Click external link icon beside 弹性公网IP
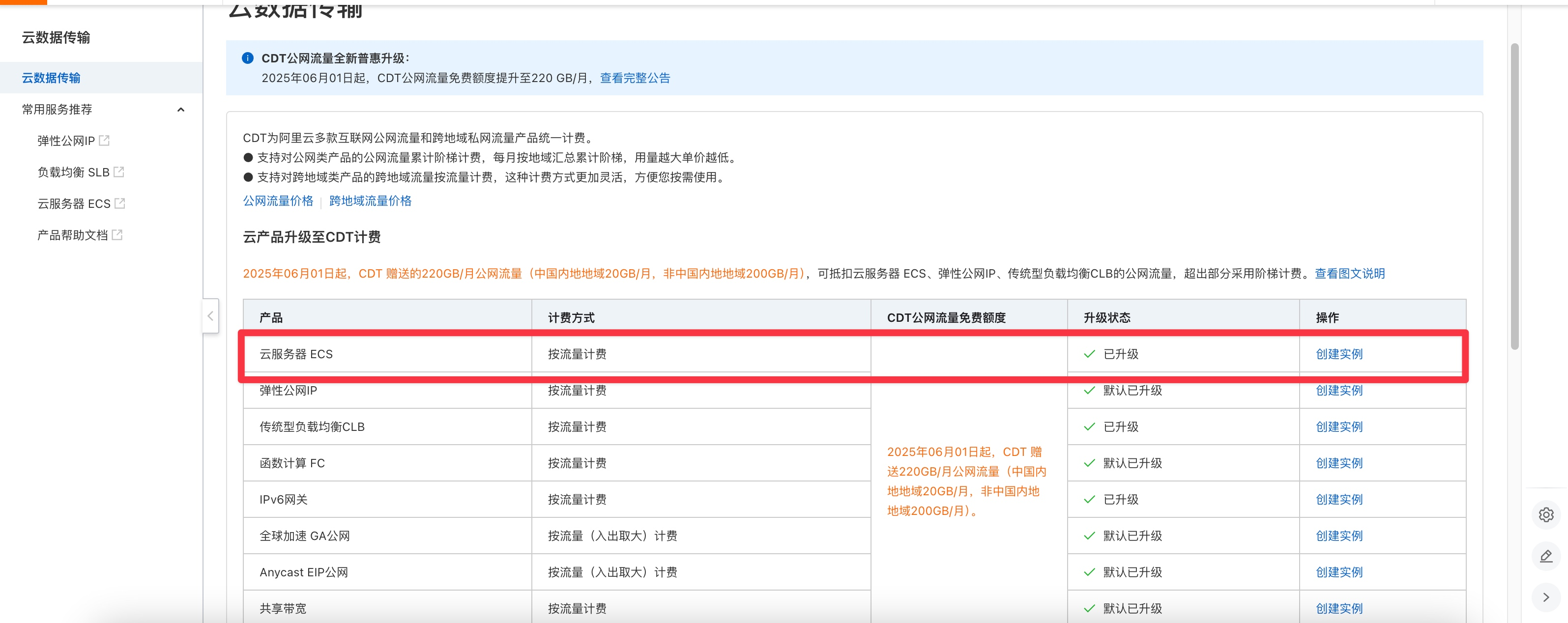 coord(104,141)
